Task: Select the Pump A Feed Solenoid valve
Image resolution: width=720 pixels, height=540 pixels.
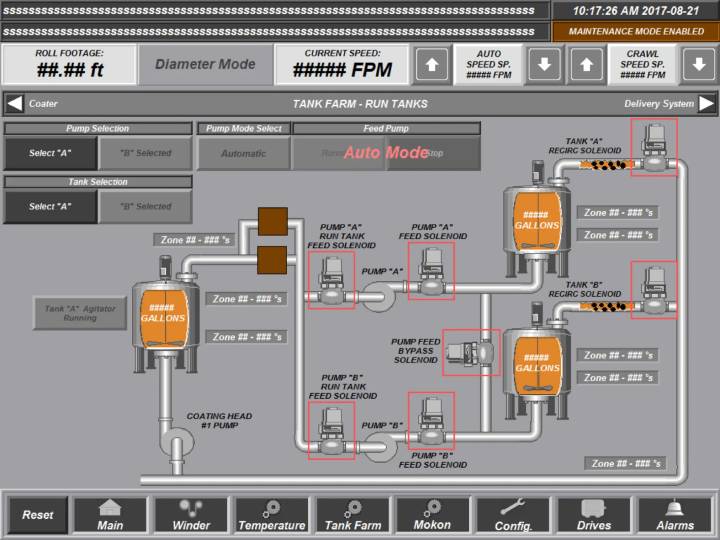Action: 431,271
